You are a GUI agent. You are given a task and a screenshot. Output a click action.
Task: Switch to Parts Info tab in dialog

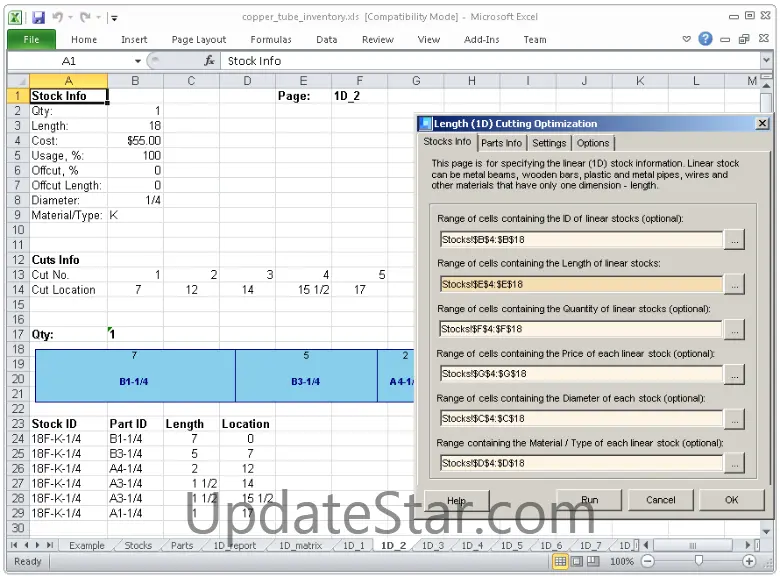501,143
